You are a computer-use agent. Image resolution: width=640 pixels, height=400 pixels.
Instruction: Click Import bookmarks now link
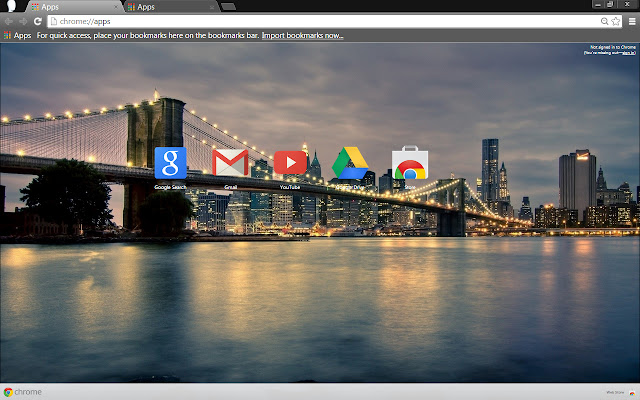pos(302,36)
